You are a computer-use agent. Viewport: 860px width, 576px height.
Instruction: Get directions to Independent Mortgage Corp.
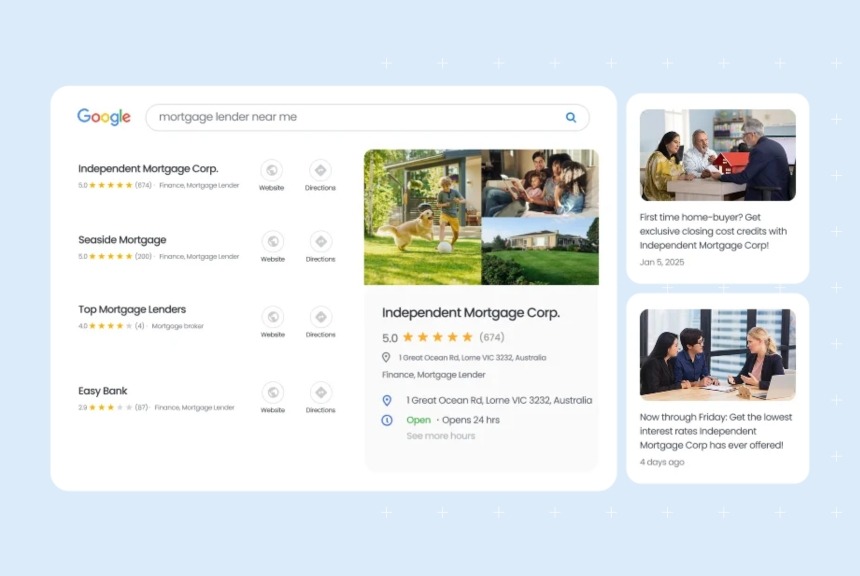click(x=320, y=170)
